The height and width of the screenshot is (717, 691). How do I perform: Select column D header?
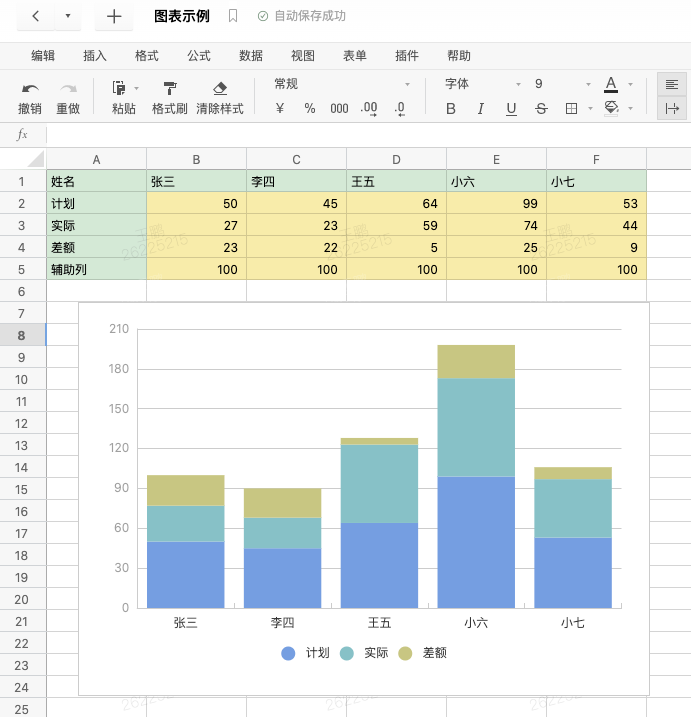click(396, 160)
